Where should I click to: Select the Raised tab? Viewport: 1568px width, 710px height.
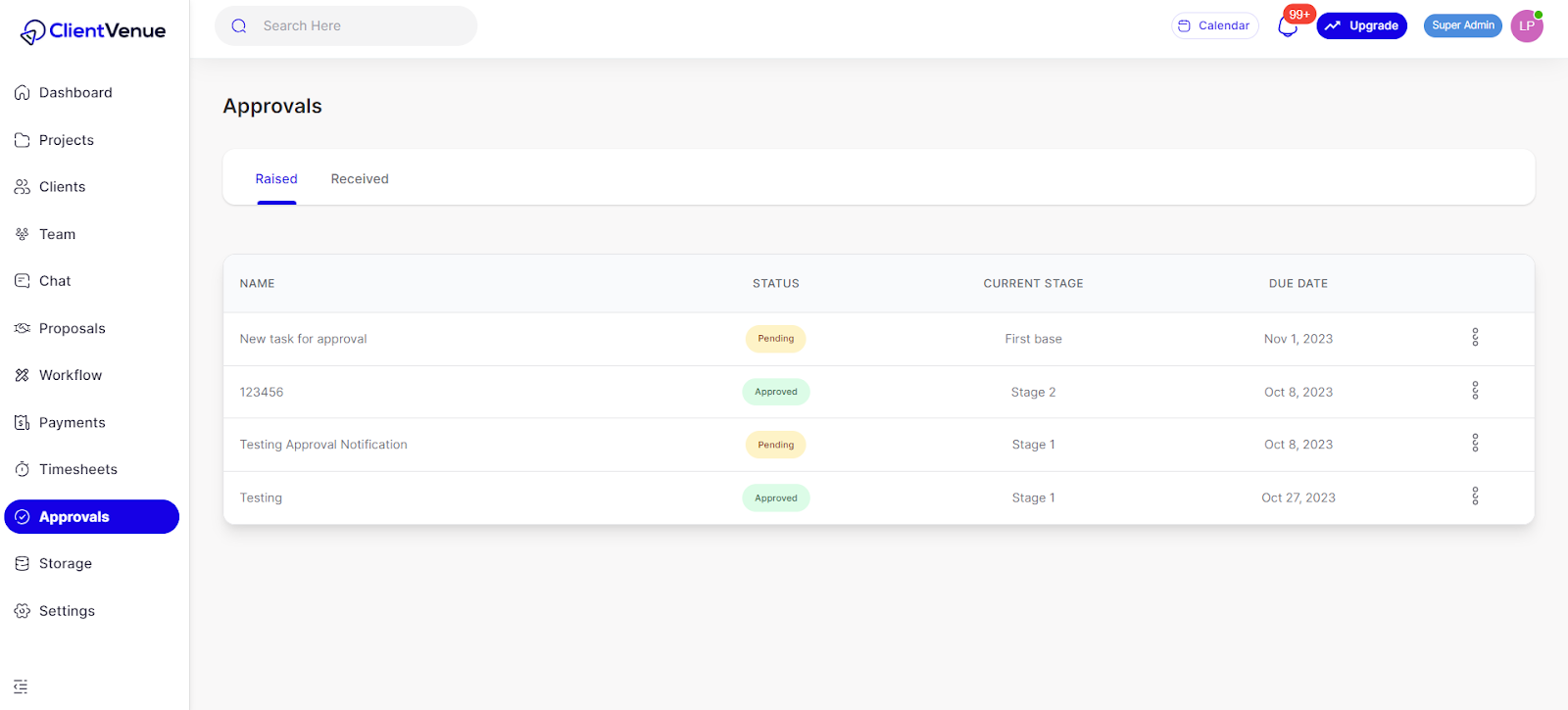[276, 179]
